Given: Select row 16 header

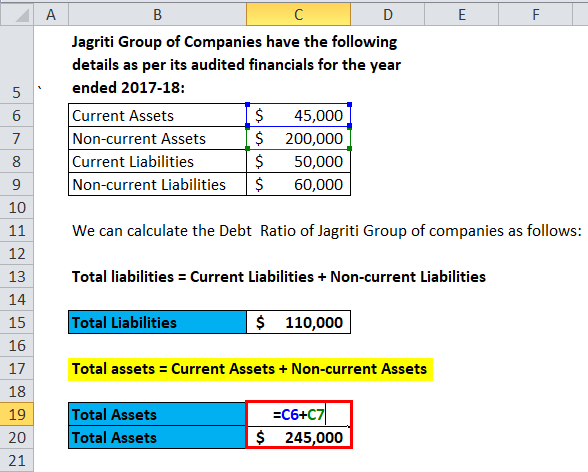Looking at the screenshot, I should (x=16, y=346).
